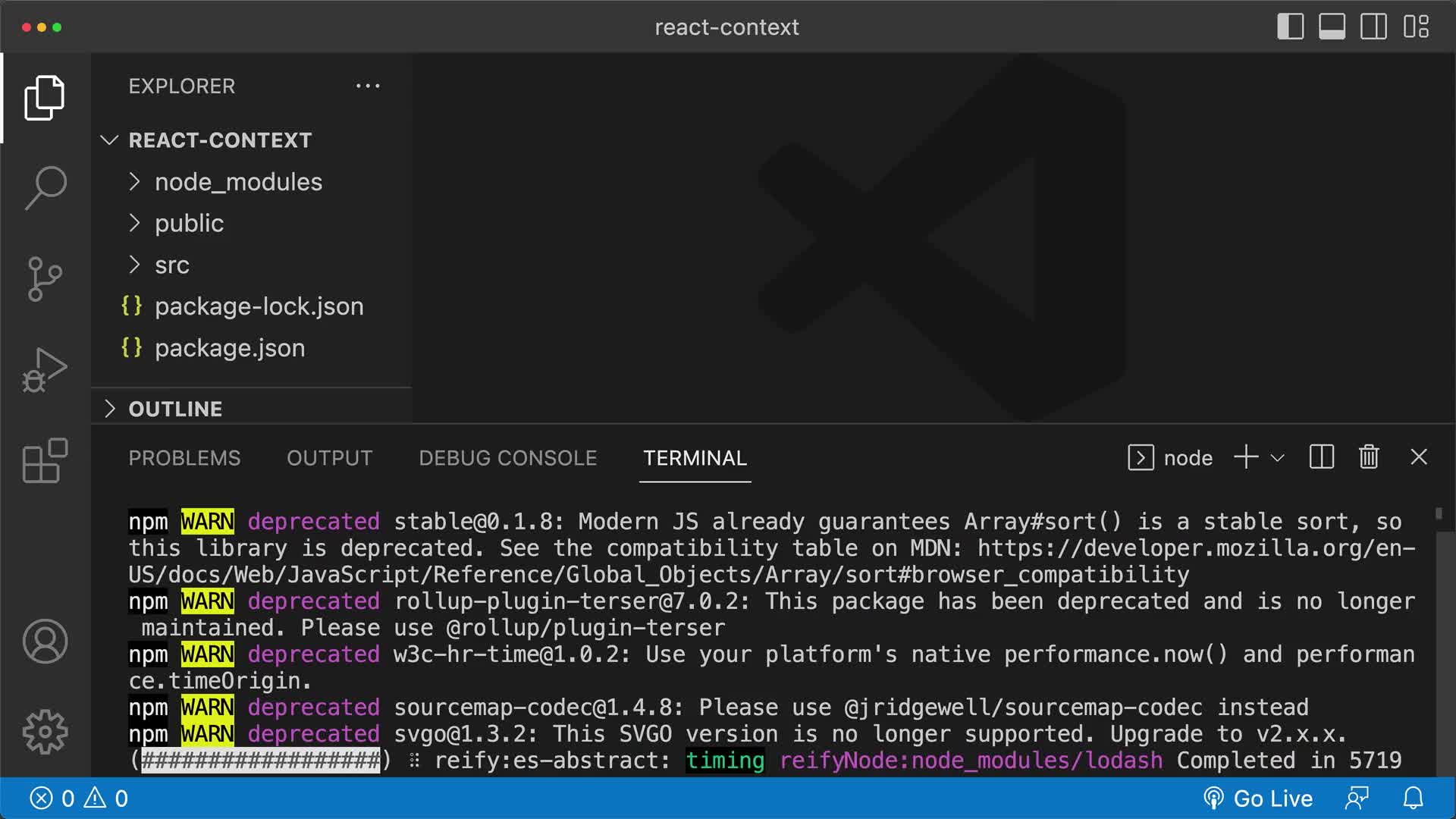Expand the node_modules folder
Screen dimensions: 1456x819
(237, 181)
